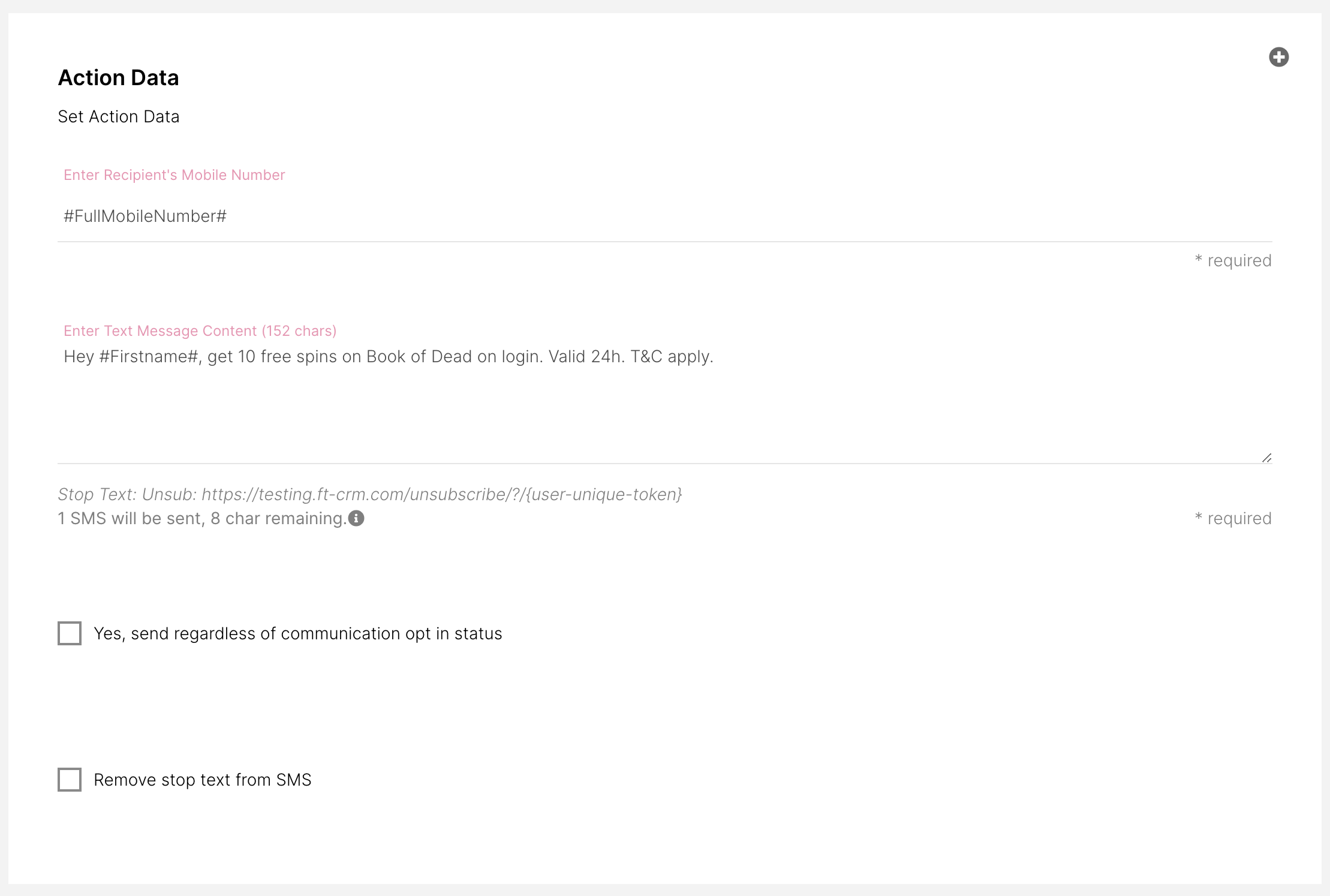This screenshot has width=1330, height=896.
Task: Click the 'Enter Text Message Content (152 chars)' label
Action: pyautogui.click(x=200, y=331)
